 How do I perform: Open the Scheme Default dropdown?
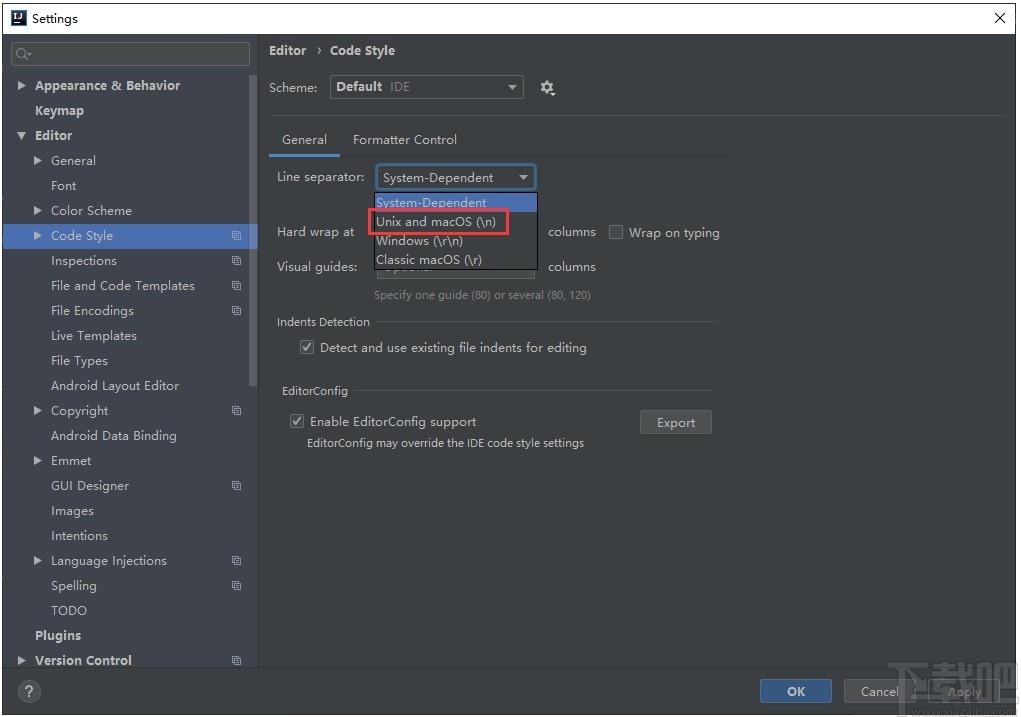coord(427,88)
